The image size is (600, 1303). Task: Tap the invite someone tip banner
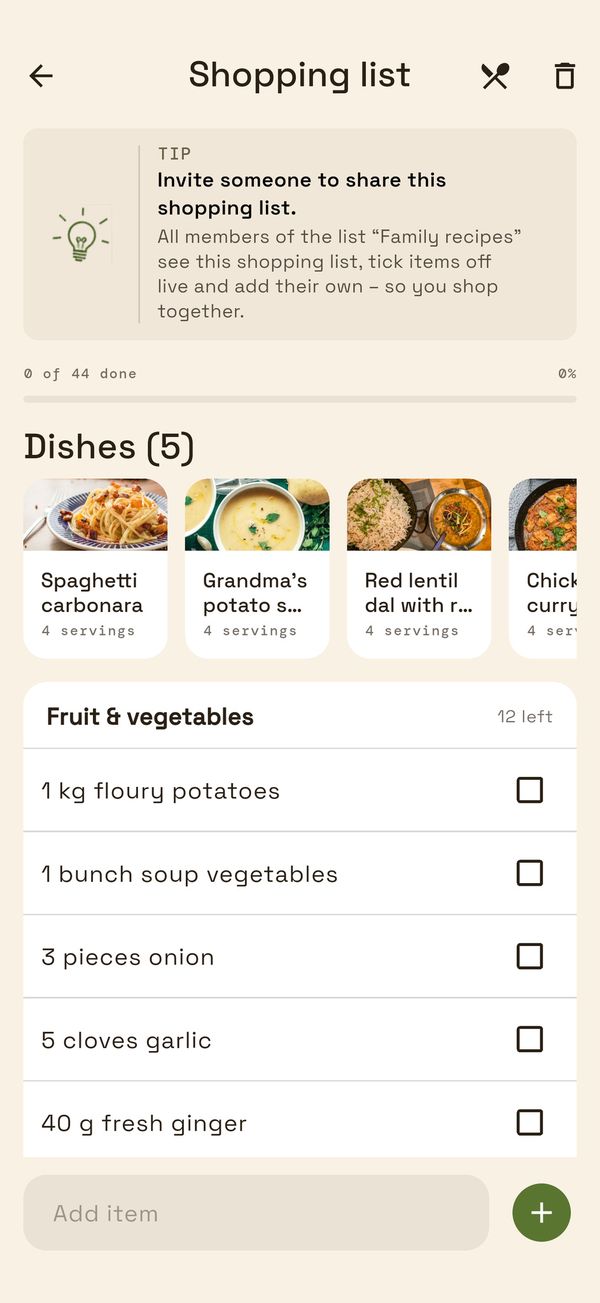point(300,234)
